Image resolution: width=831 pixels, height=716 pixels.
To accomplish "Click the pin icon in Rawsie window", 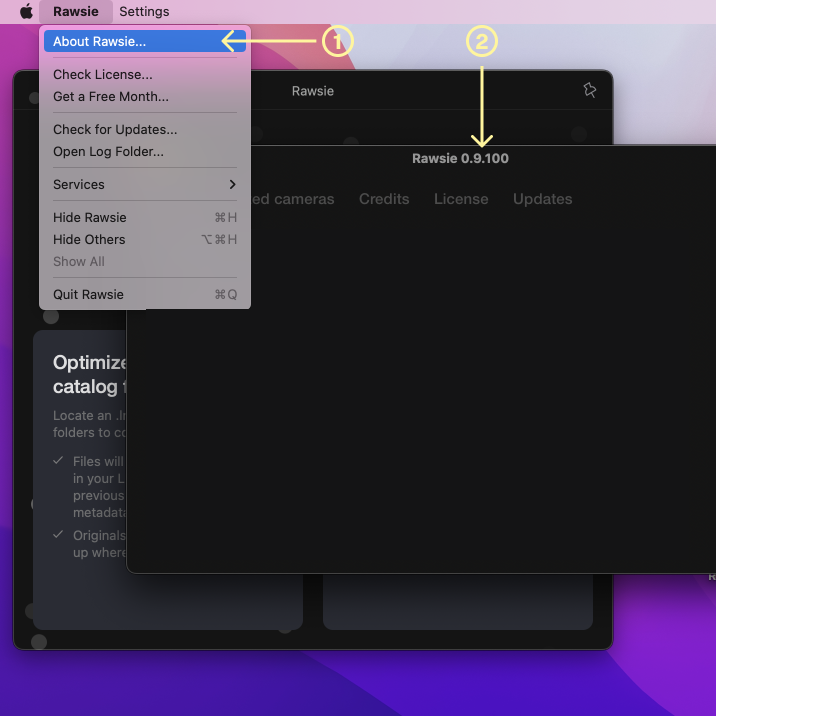I will coord(590,90).
